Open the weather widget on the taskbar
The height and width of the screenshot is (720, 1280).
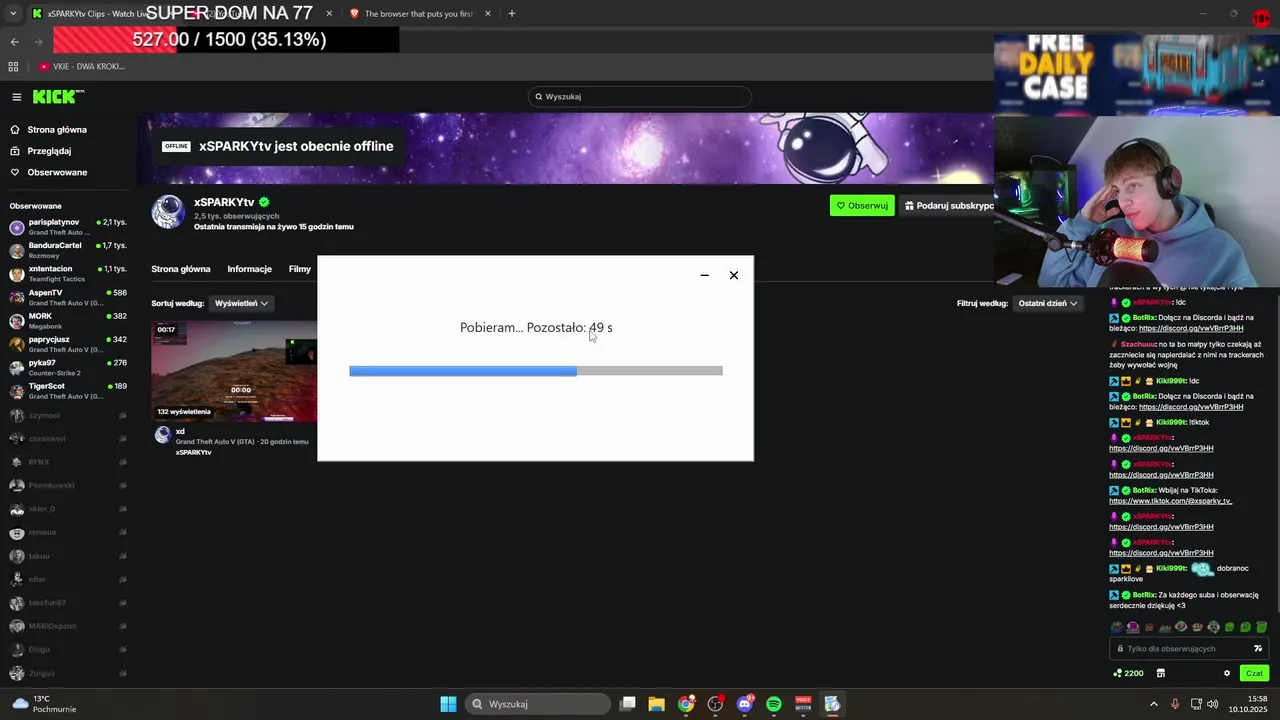[43, 704]
